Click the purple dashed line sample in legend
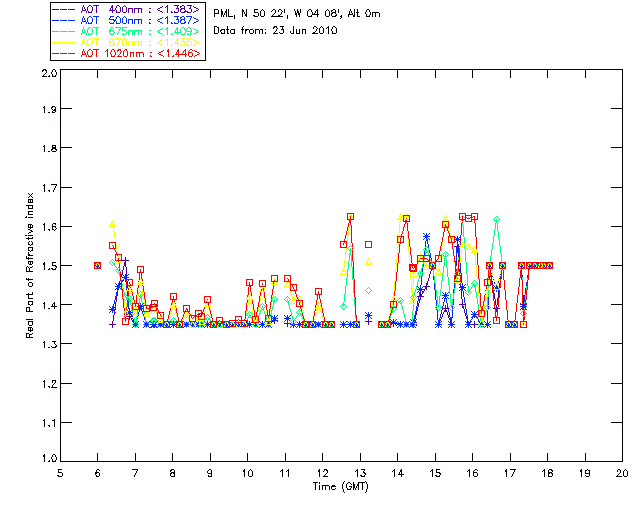 [x=64, y=9]
